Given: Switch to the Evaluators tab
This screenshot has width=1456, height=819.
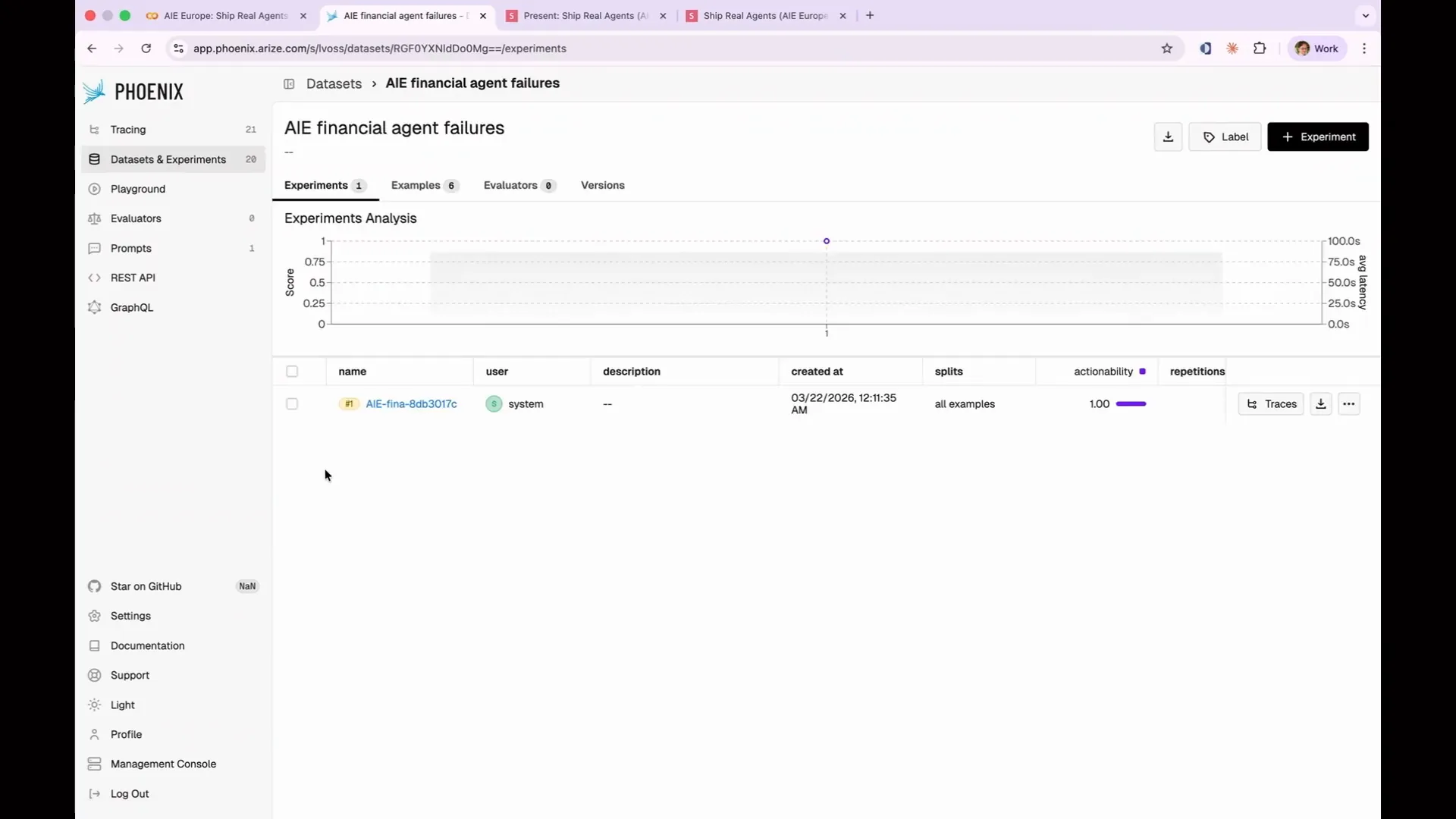Looking at the screenshot, I should tap(519, 185).
